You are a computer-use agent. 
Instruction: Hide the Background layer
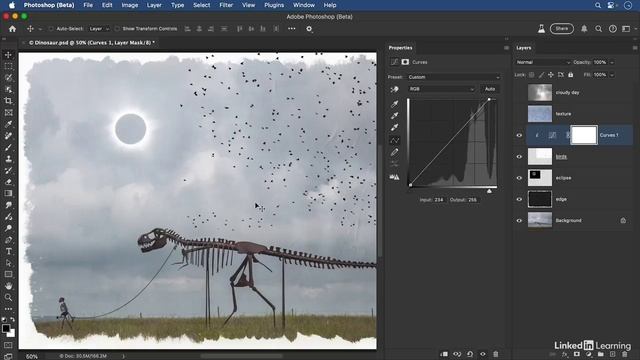tap(519, 220)
